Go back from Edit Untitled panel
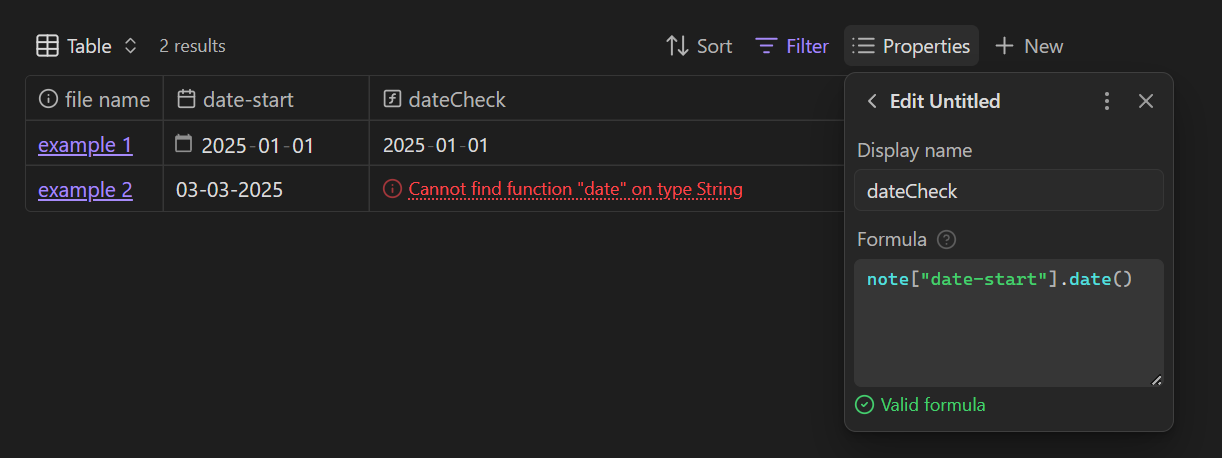 tap(872, 101)
